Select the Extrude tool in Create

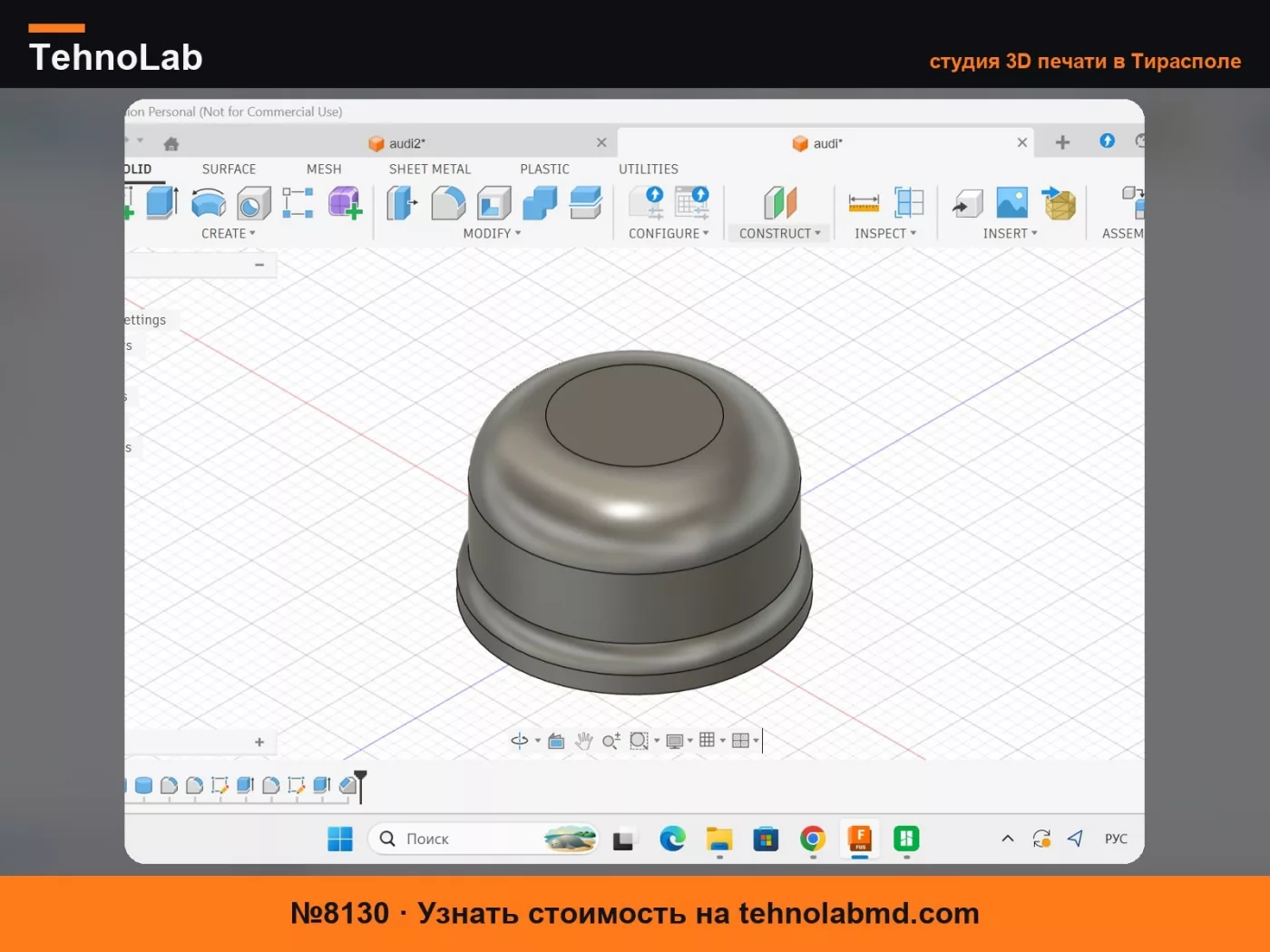161,202
